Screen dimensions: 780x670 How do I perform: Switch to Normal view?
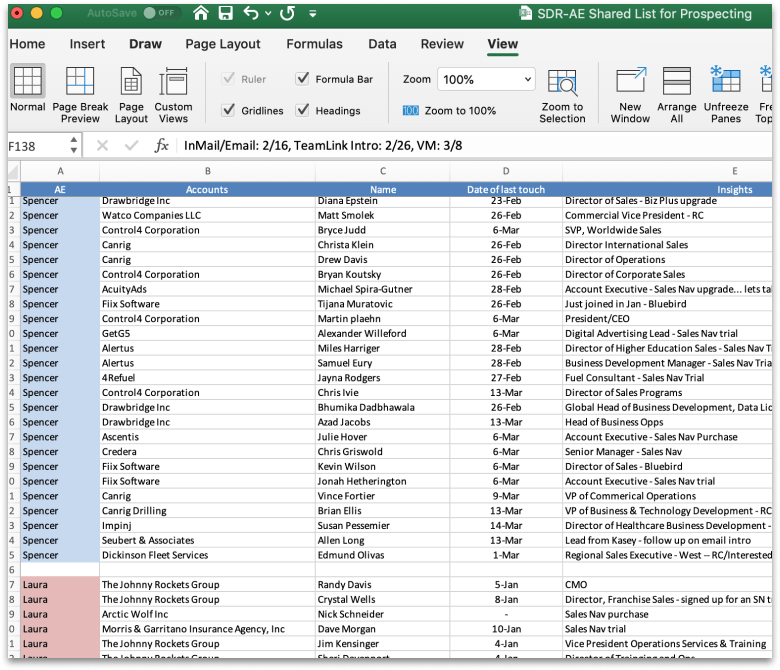click(27, 89)
